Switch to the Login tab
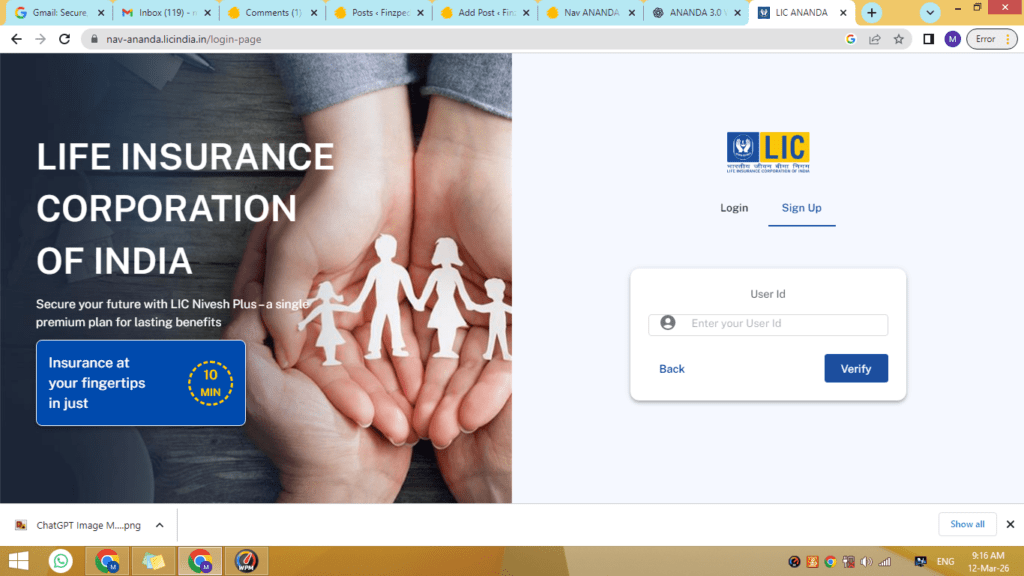The height and width of the screenshot is (576, 1024). (734, 207)
